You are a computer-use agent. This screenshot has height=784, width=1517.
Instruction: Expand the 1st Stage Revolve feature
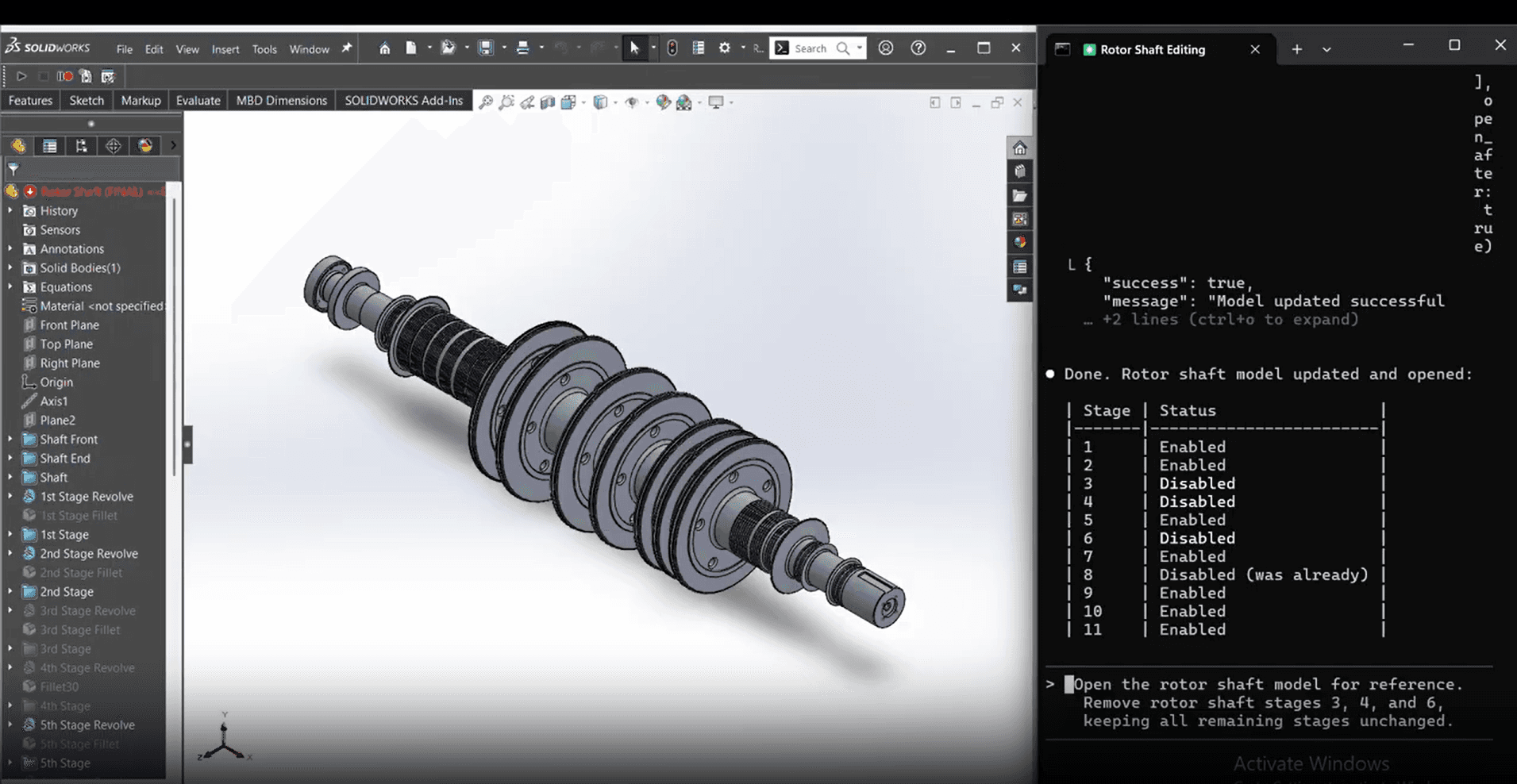(x=10, y=497)
